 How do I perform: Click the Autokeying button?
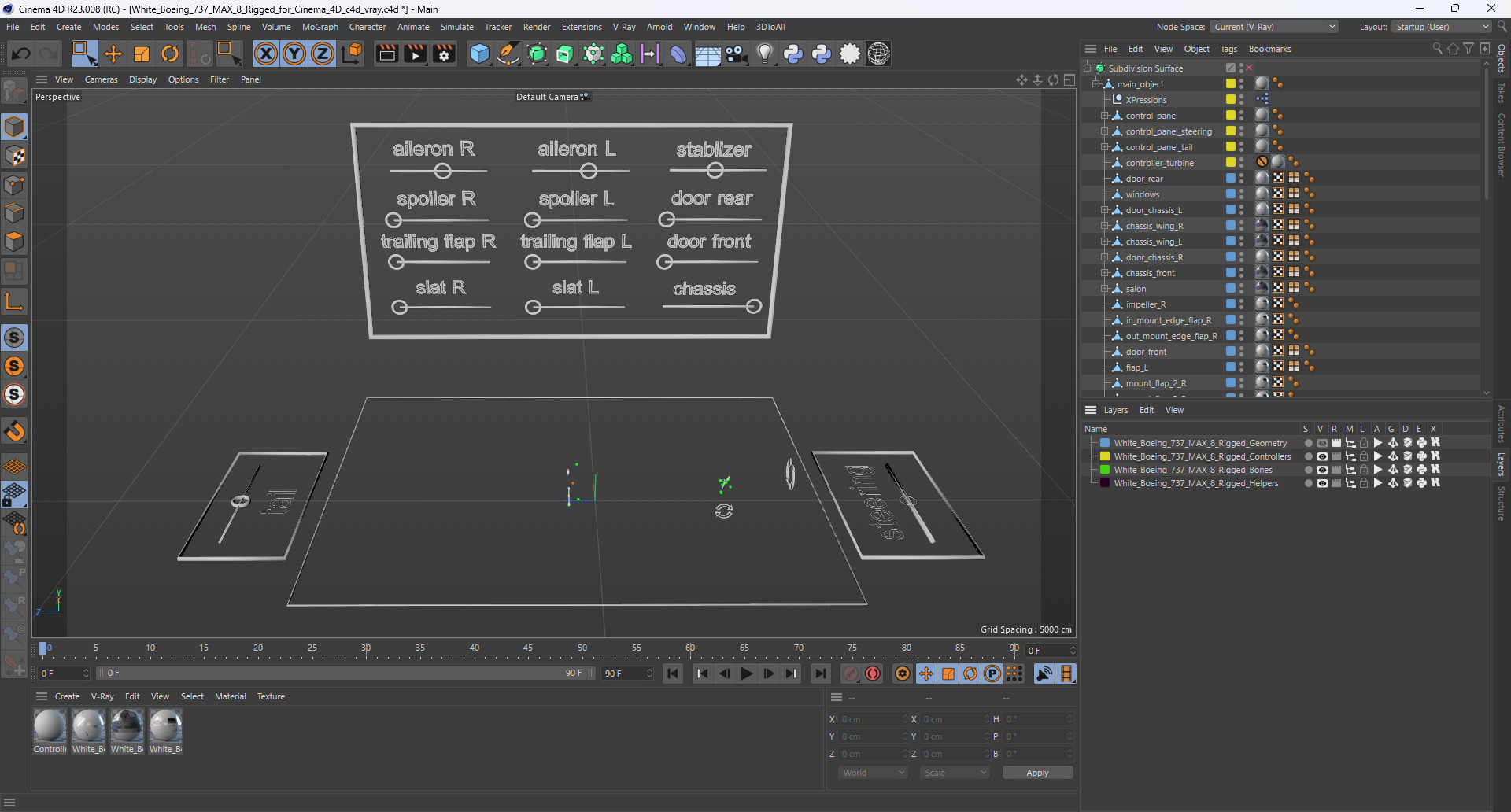873,674
